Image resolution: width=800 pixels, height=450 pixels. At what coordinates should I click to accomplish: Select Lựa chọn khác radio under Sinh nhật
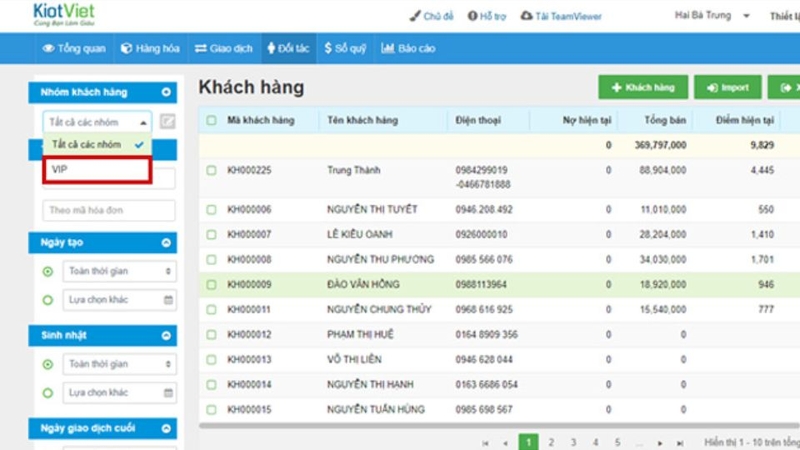(48, 393)
